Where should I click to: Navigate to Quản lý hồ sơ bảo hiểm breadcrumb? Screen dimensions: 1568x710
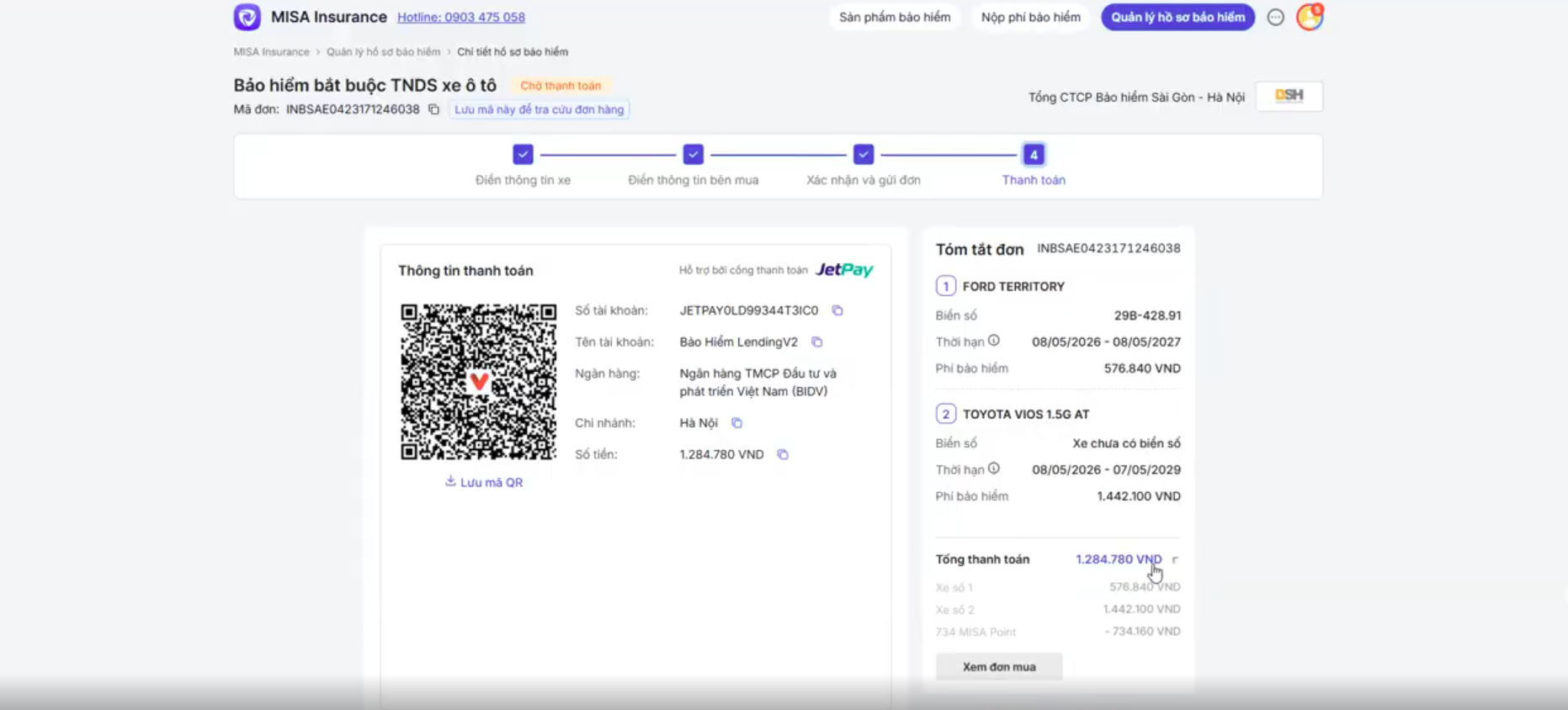click(383, 52)
